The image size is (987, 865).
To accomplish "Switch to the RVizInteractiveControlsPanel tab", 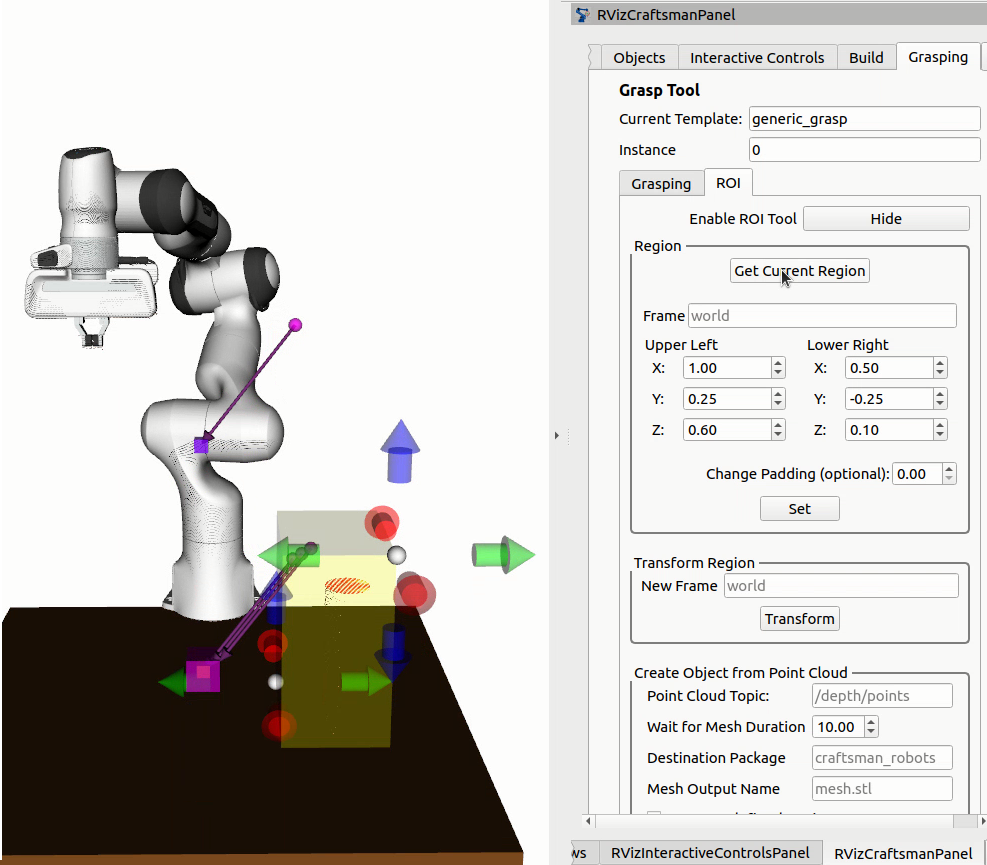I will [709, 853].
